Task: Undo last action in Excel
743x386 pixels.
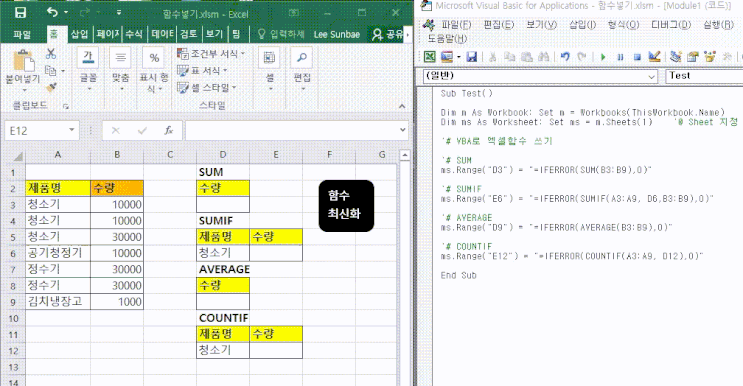Action: point(52,12)
